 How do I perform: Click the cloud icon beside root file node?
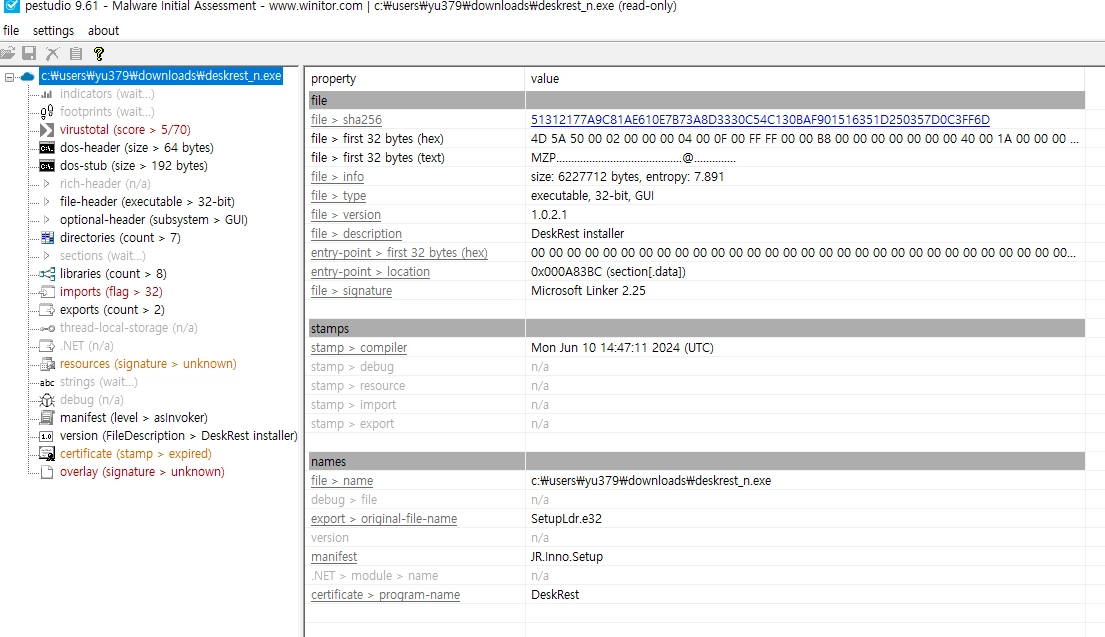(27, 76)
